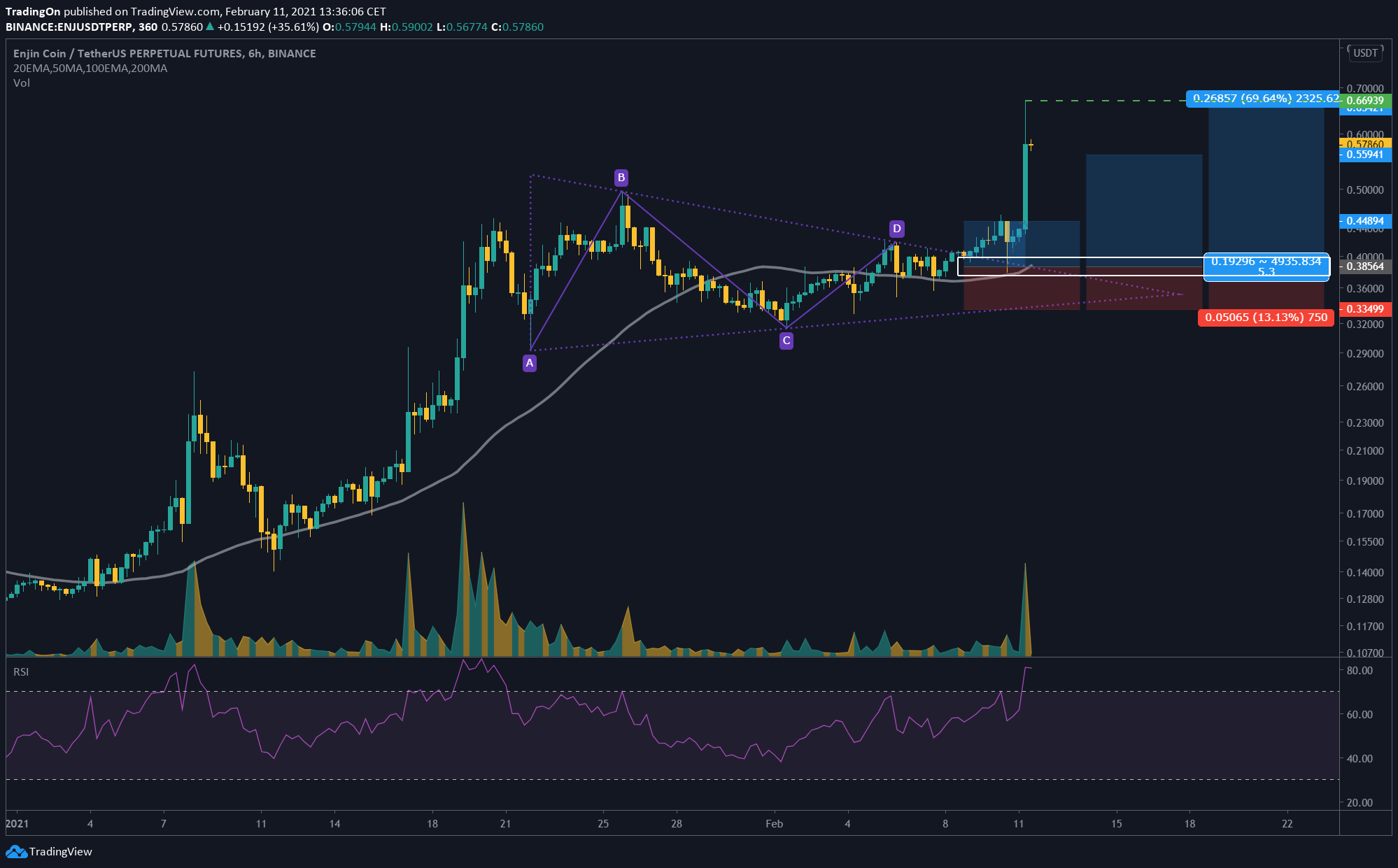
Task: Click the +0.15192 (+35.61%) change value
Action: coord(268,27)
